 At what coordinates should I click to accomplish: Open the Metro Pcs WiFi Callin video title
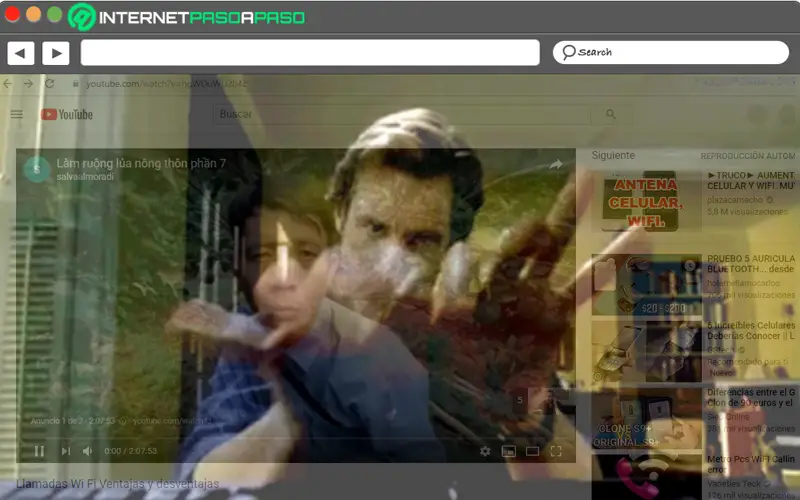pos(751,464)
